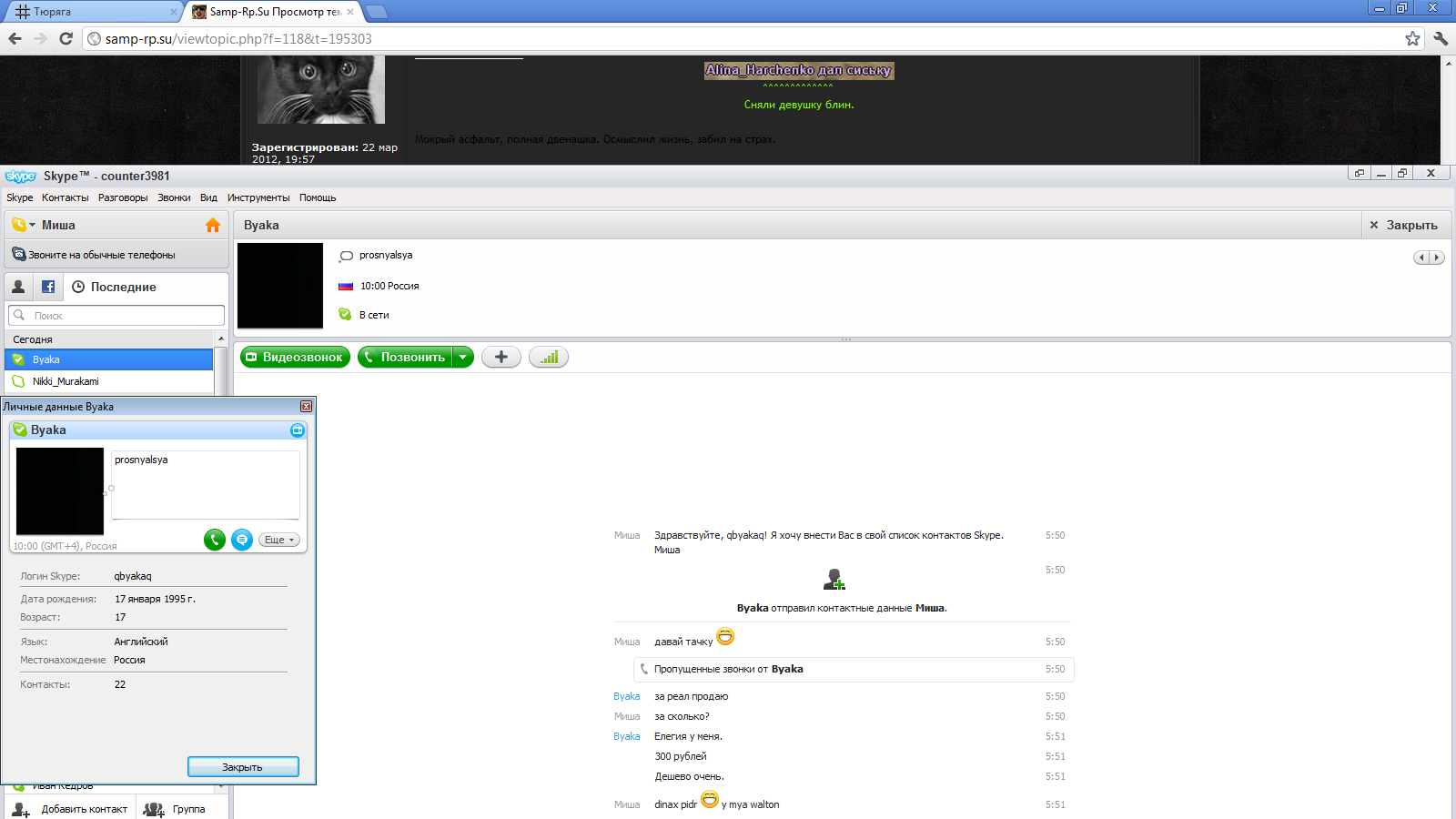Close the "Личные данные Byaka" dialog with X
The height and width of the screenshot is (819, 1456).
307,407
